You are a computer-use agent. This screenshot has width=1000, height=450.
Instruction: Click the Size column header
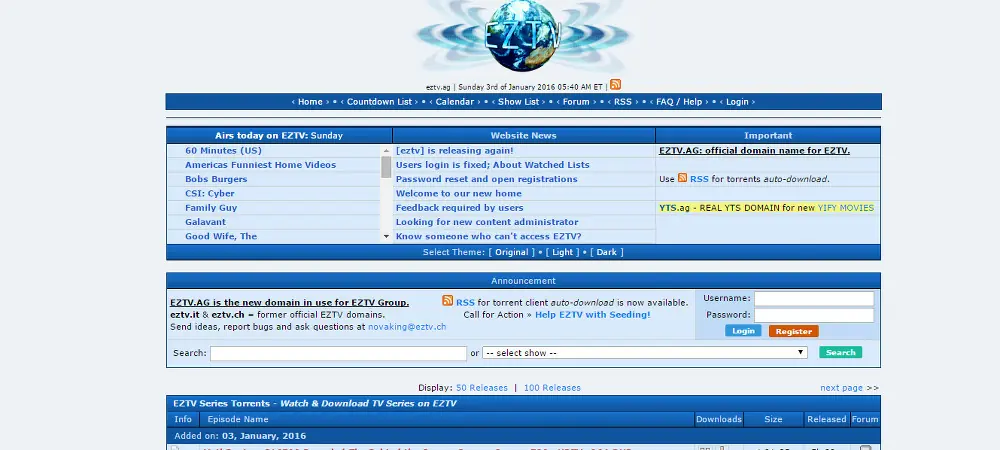click(773, 419)
